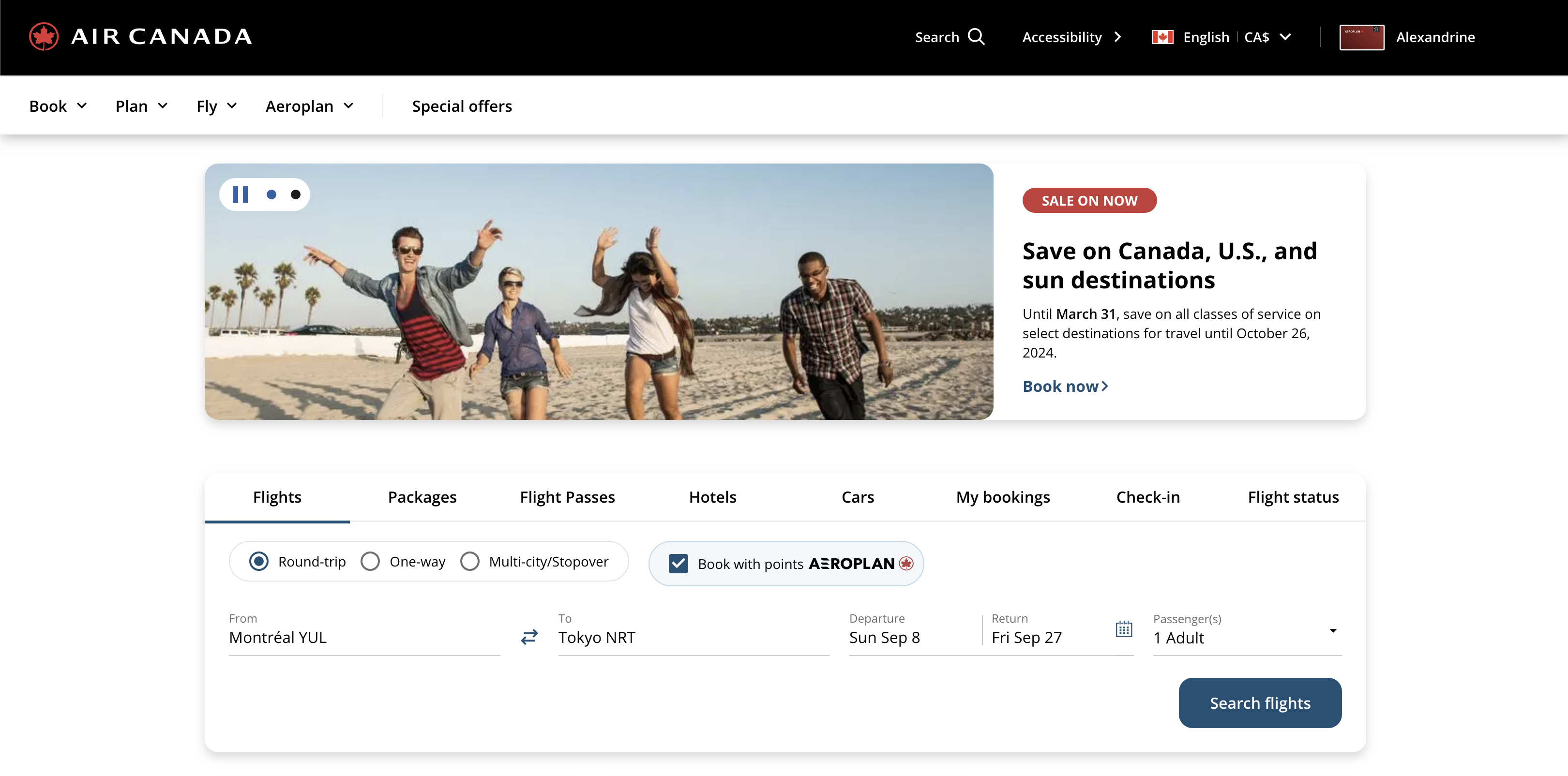Expand the Plan menu
Screen dimensions: 1568x776
click(x=141, y=106)
